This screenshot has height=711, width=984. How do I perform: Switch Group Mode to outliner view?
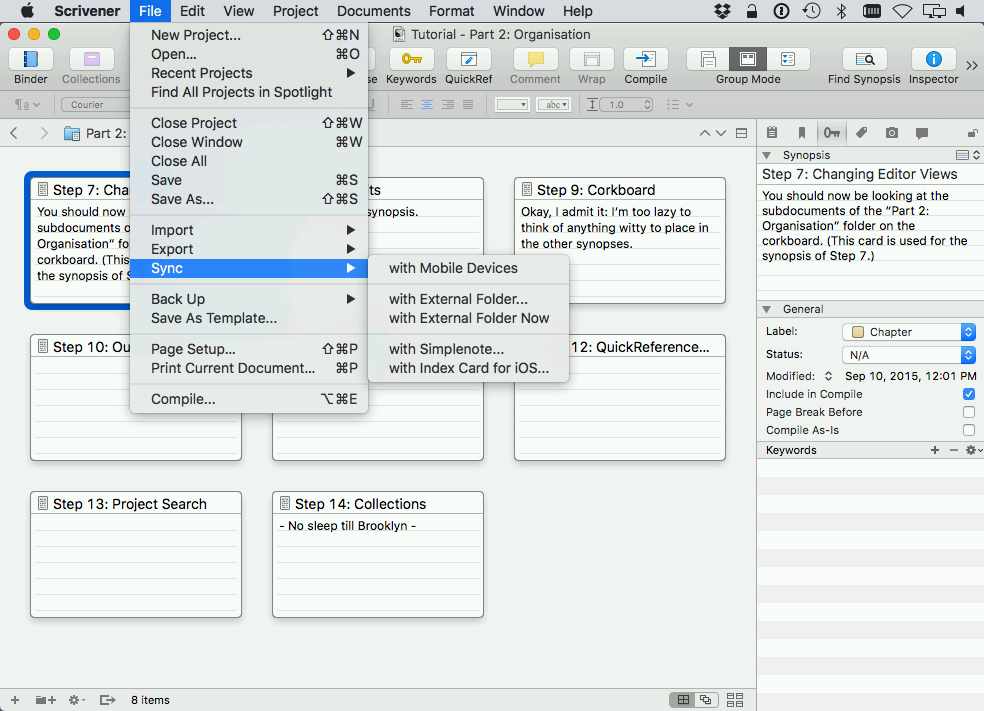788,60
